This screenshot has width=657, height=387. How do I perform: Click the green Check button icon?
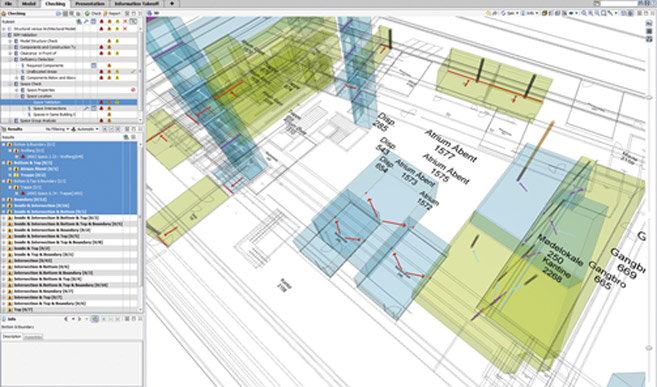pos(88,14)
